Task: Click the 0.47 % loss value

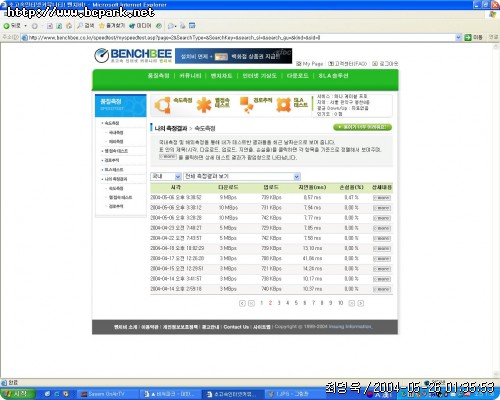Action: pos(351,197)
